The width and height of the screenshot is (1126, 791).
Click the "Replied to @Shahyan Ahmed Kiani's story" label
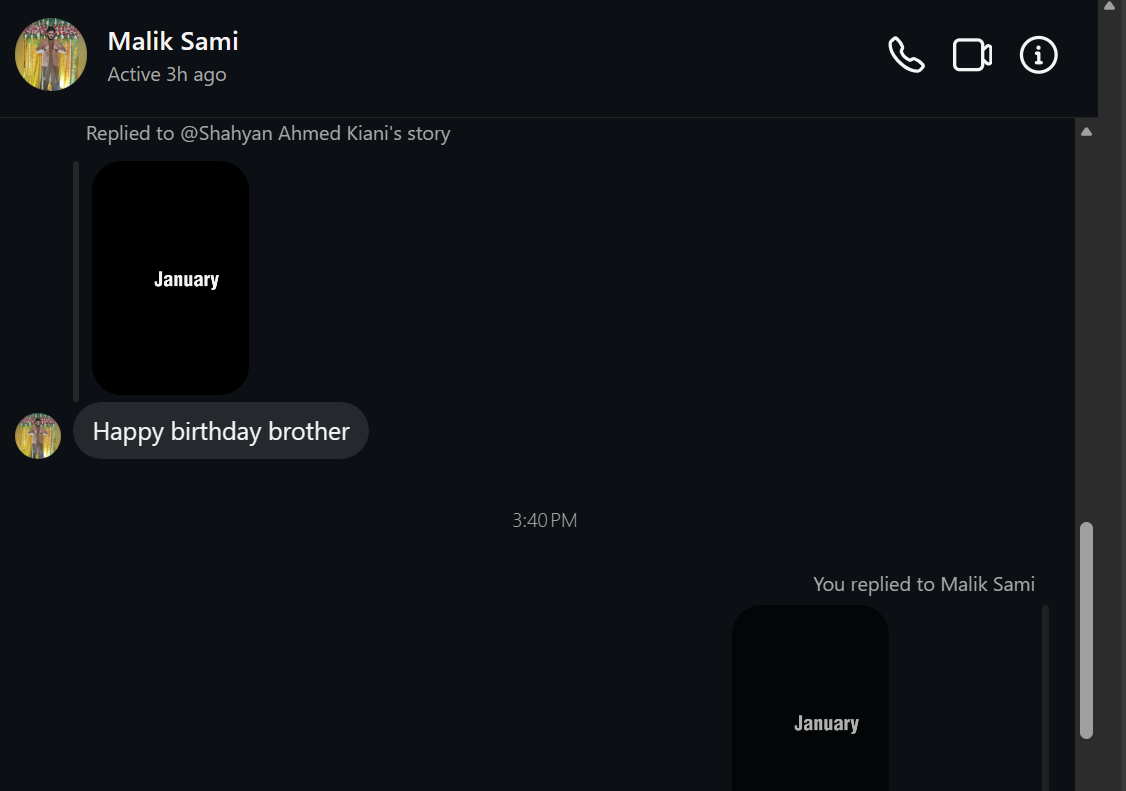[x=268, y=133]
